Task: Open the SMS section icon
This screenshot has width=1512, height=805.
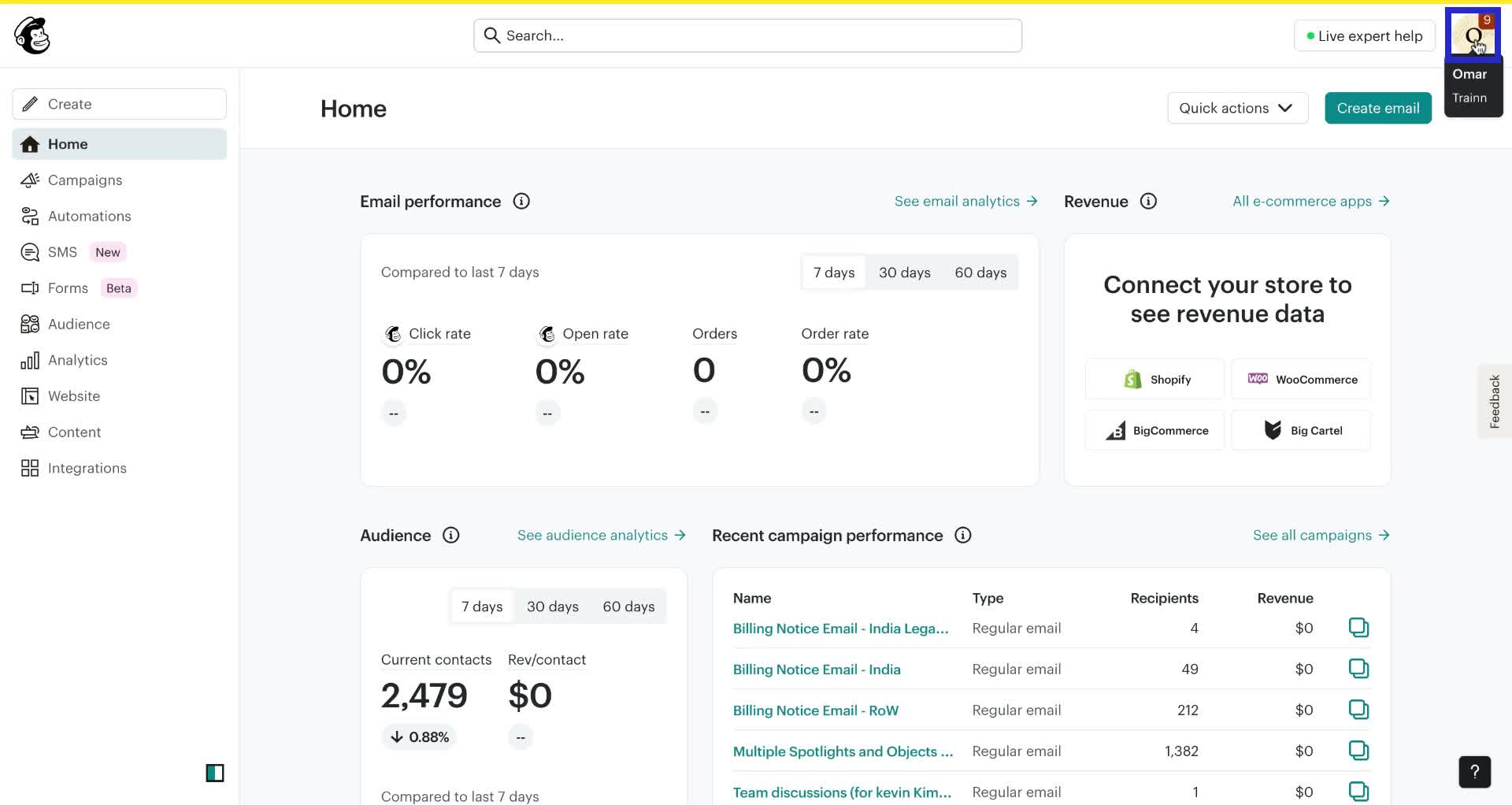Action: (x=29, y=251)
